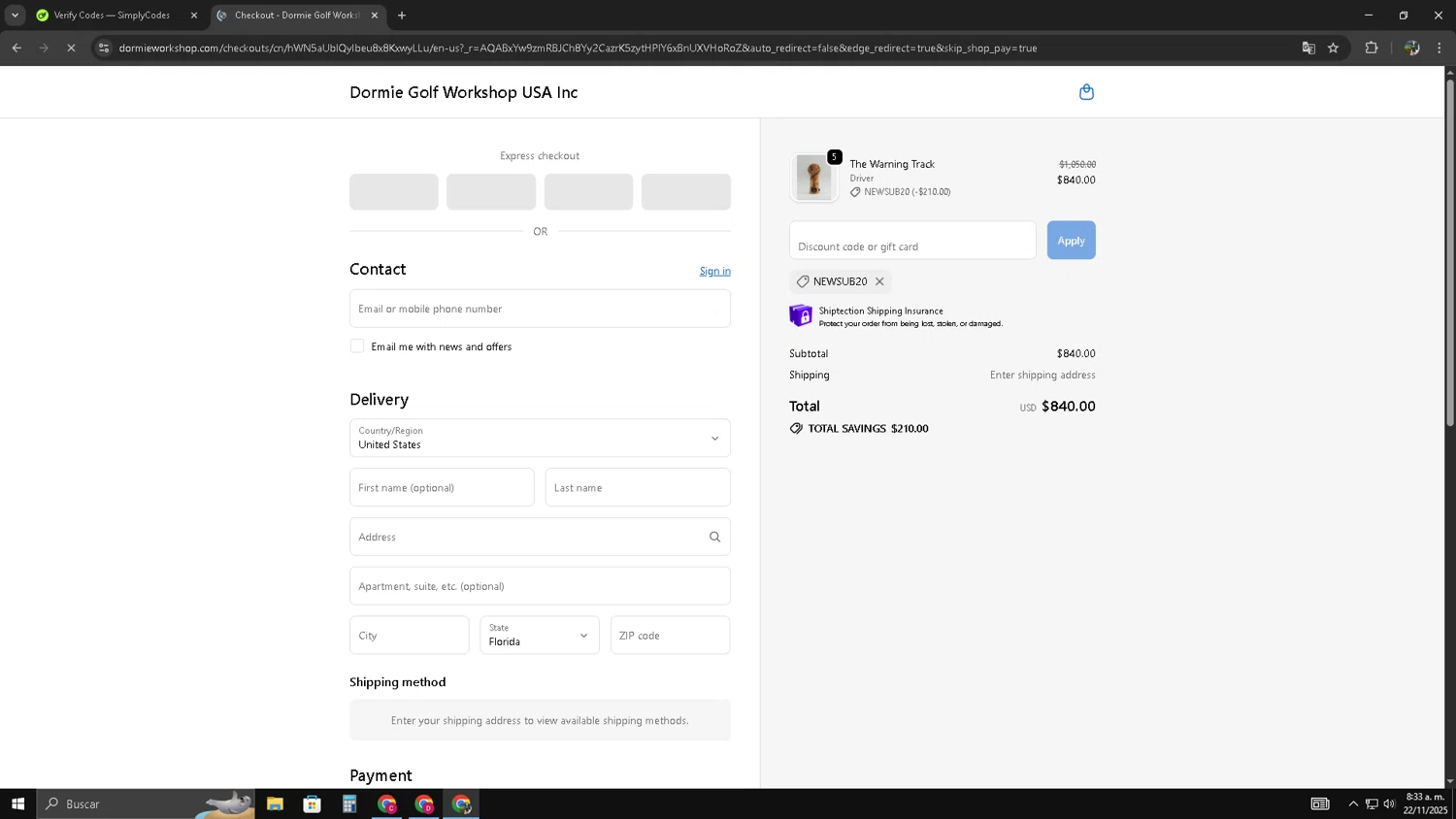
Task: Focus the City field
Action: click(410, 636)
